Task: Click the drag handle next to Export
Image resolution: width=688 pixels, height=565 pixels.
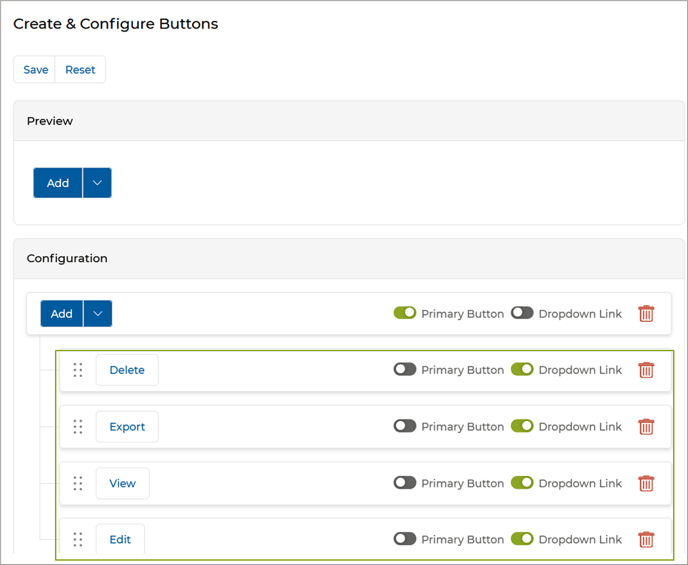Action: 78,427
